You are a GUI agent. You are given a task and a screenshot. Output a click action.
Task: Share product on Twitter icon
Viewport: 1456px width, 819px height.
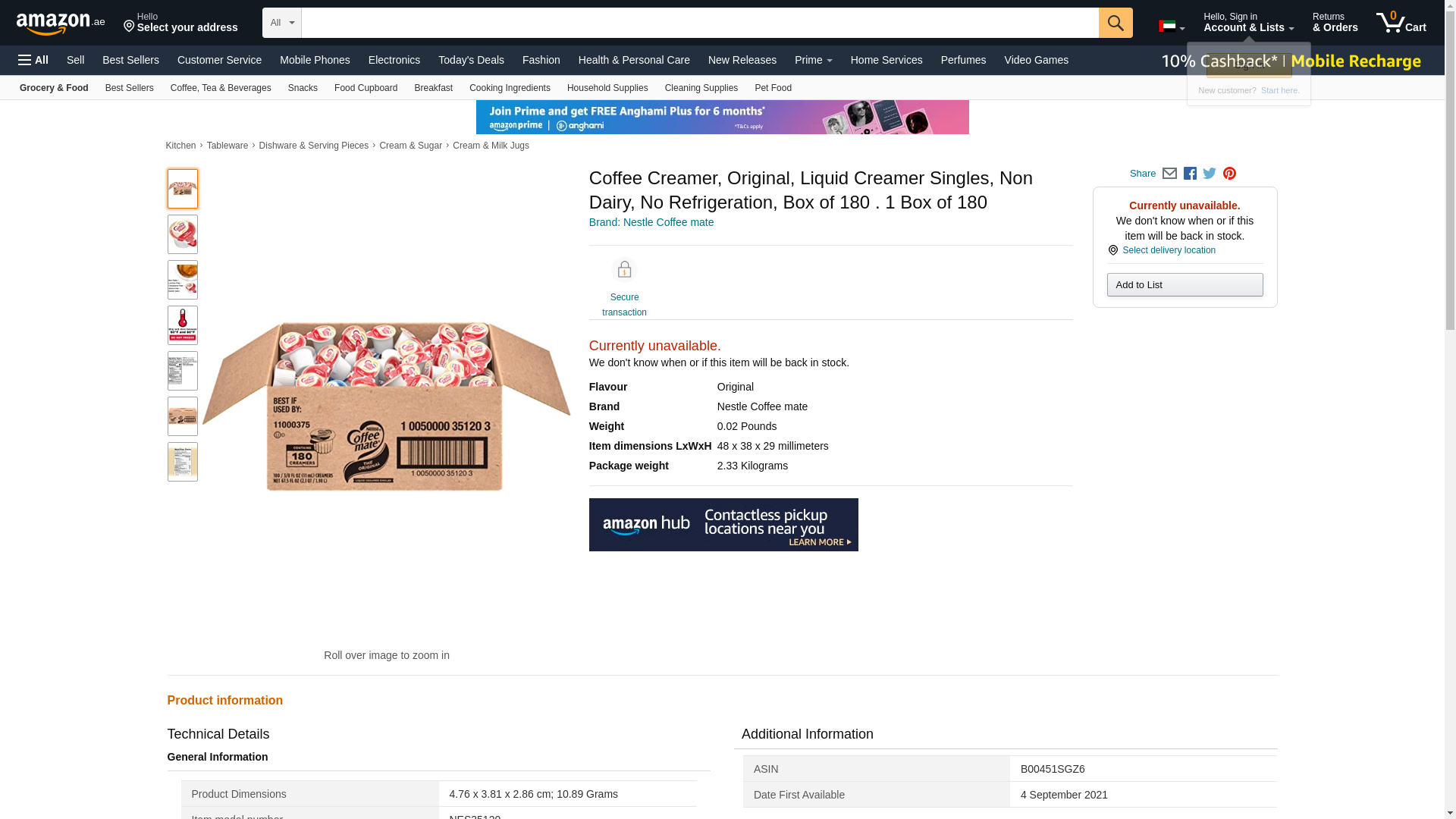tap(1210, 174)
